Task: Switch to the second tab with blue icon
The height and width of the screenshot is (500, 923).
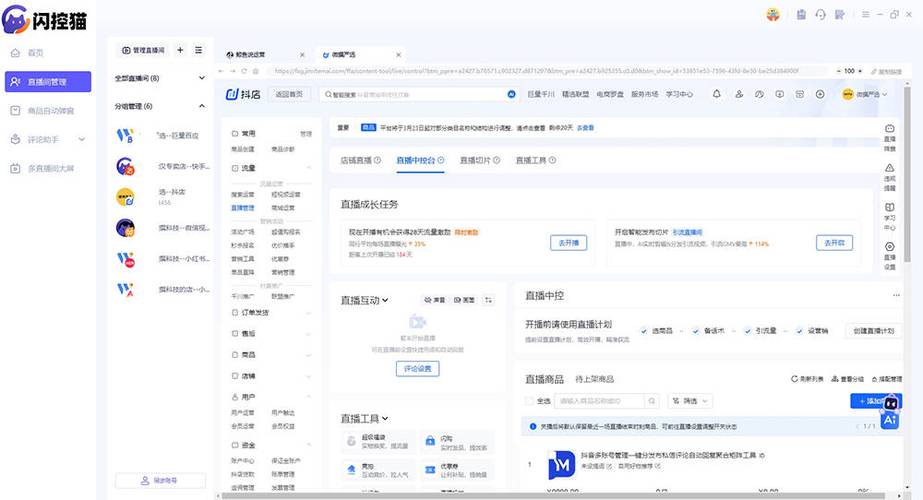Action: pyautogui.click(x=360, y=55)
